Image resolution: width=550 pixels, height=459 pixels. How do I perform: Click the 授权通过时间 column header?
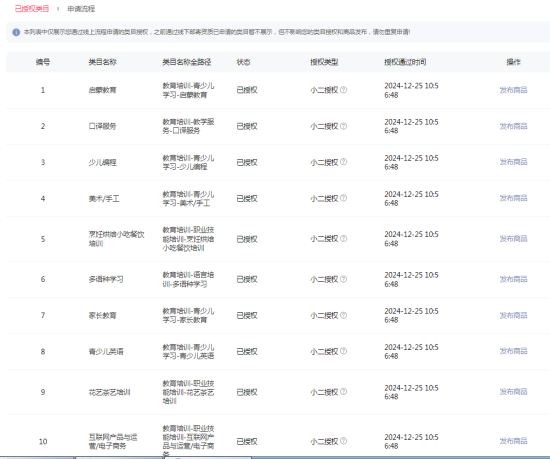(x=405, y=62)
